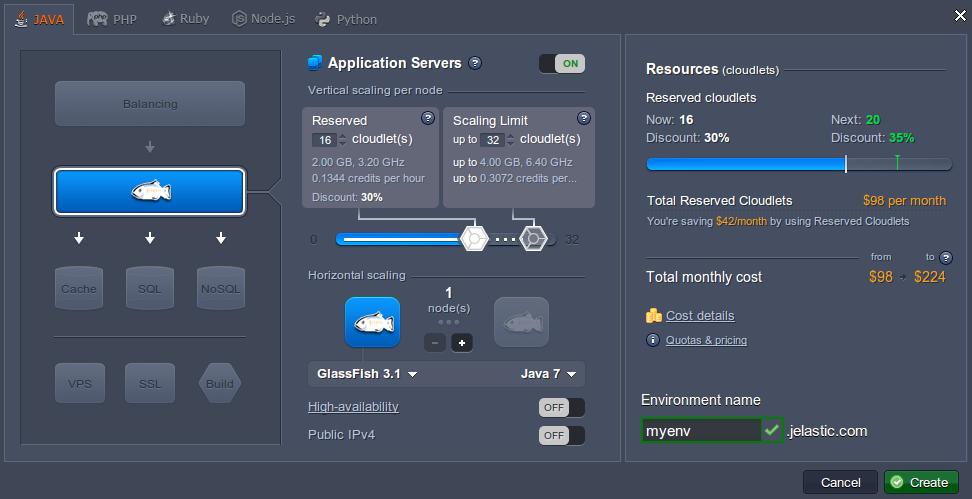Click the green validation checkmark
This screenshot has height=499, width=972.
[x=772, y=430]
